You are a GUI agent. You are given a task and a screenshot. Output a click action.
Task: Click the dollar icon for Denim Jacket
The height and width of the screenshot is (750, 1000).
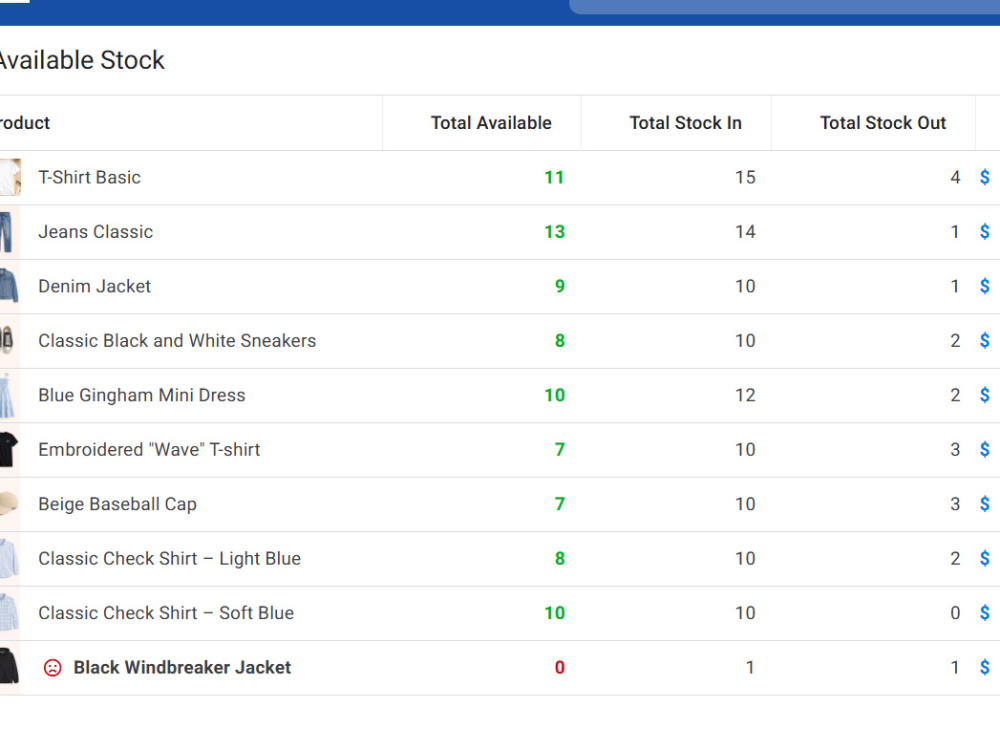tap(985, 286)
